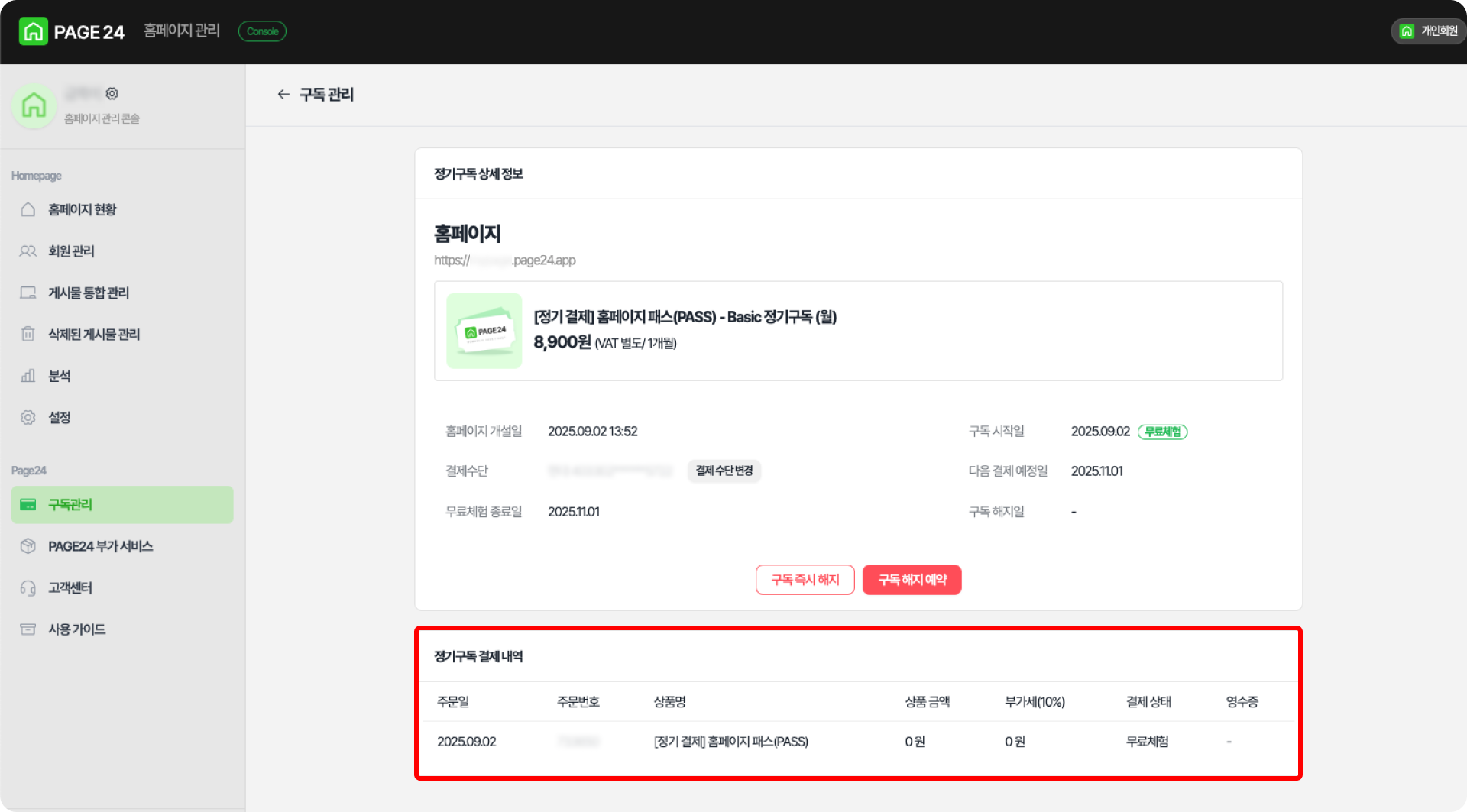This screenshot has width=1467, height=812.
Task: Click the 고객센터 headset icon
Action: tap(28, 587)
